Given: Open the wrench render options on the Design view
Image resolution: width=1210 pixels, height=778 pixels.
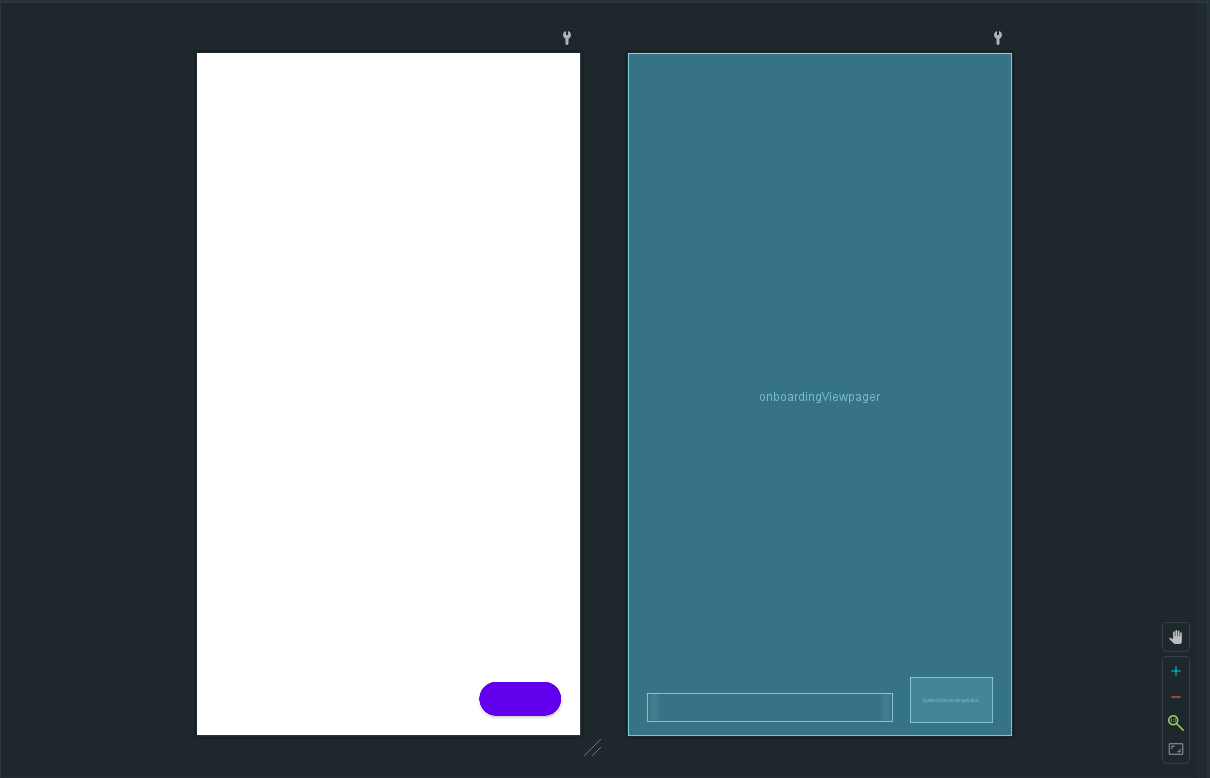Looking at the screenshot, I should pyautogui.click(x=567, y=38).
